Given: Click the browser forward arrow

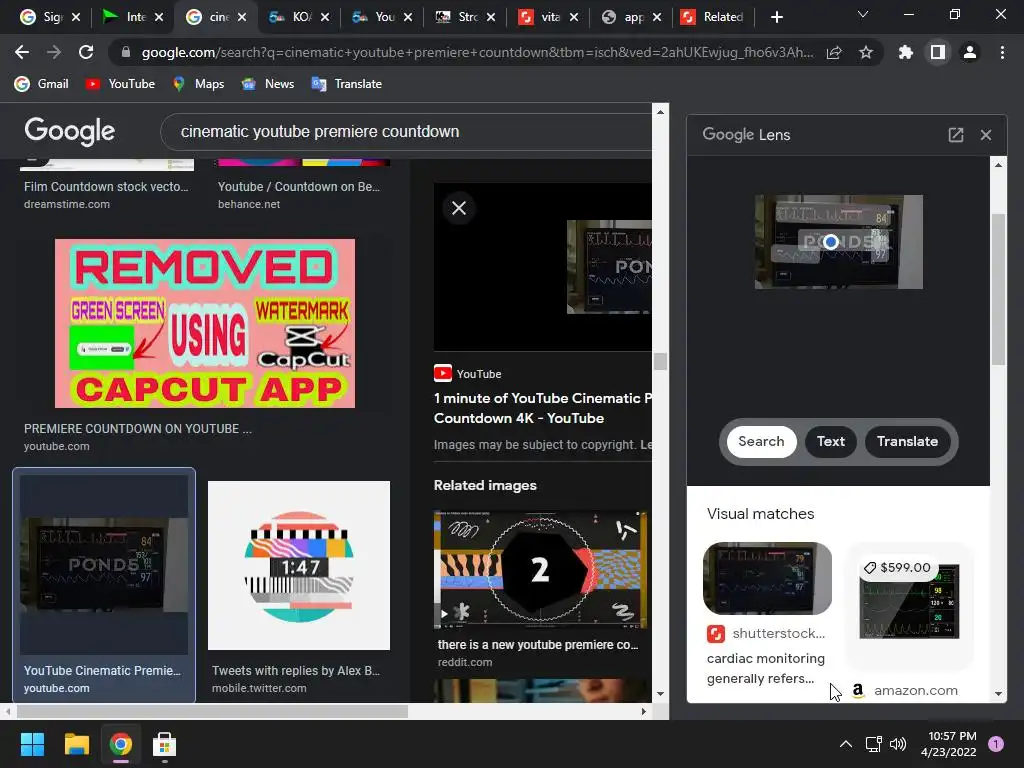Looking at the screenshot, I should click(54, 52).
